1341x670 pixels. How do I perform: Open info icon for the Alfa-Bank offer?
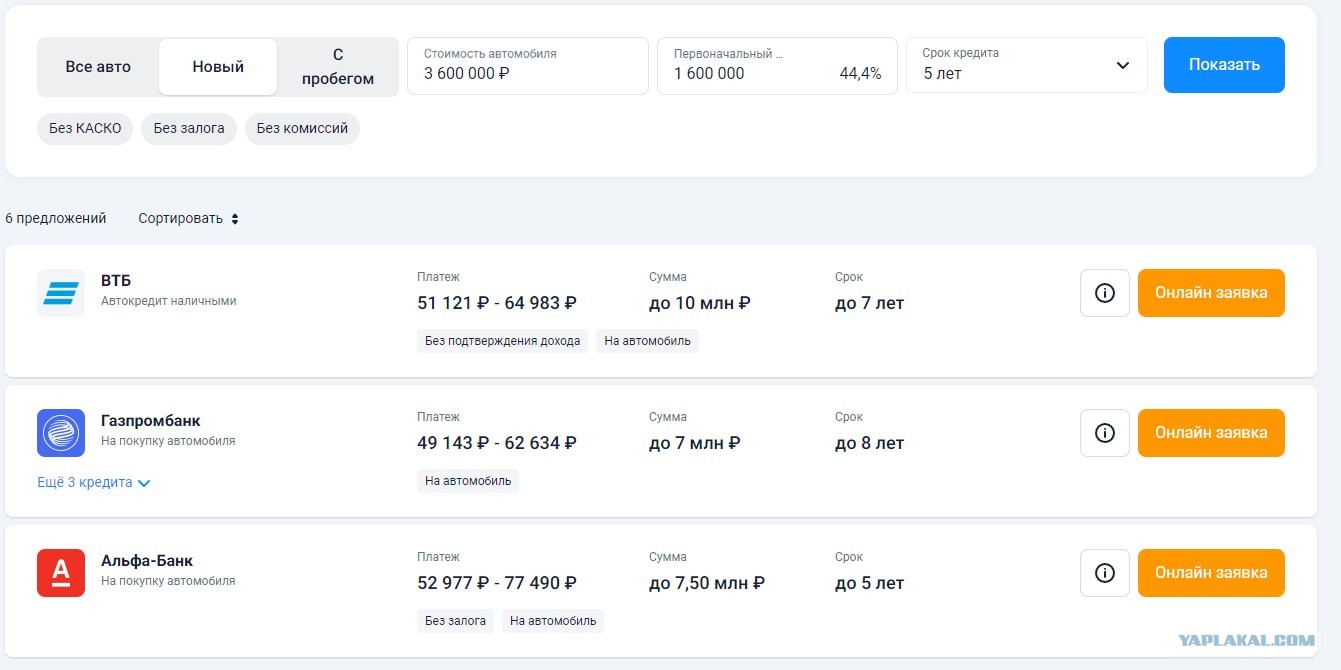click(1105, 573)
